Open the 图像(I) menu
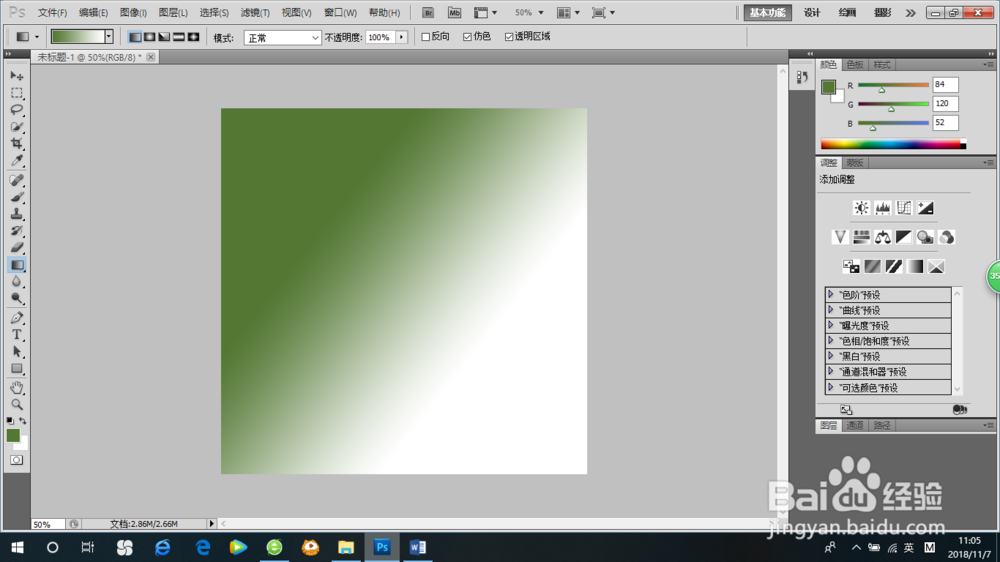The image size is (1000, 562). point(133,13)
